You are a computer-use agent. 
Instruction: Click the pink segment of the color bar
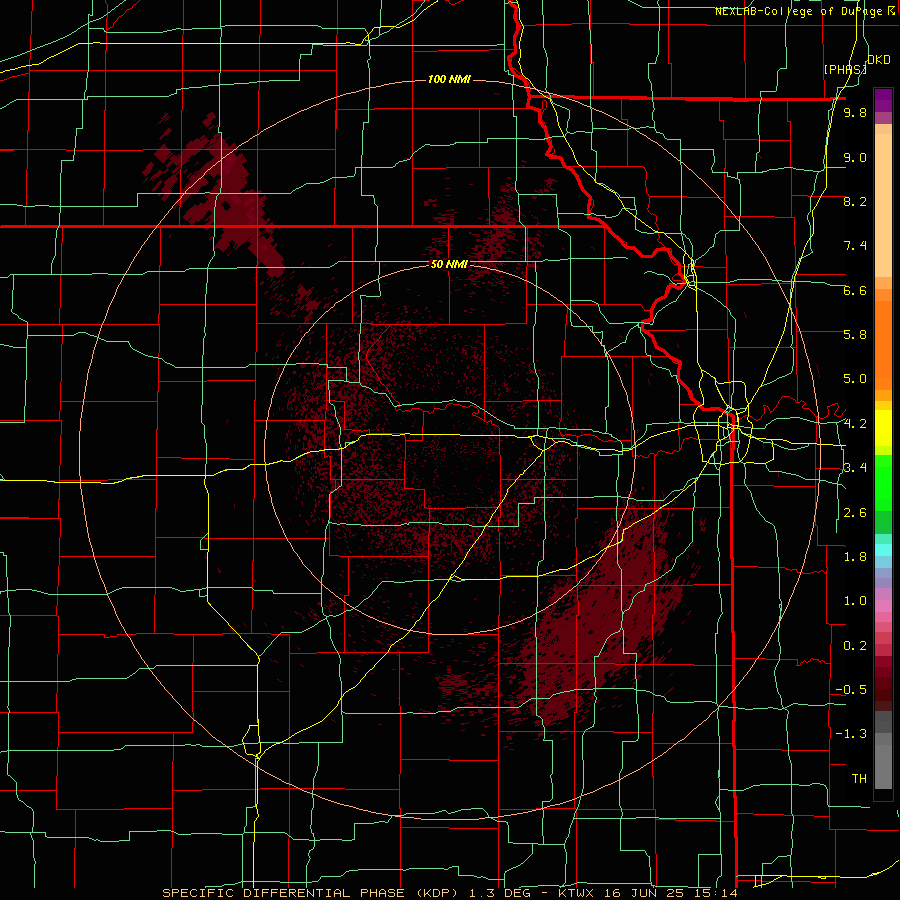point(883,606)
